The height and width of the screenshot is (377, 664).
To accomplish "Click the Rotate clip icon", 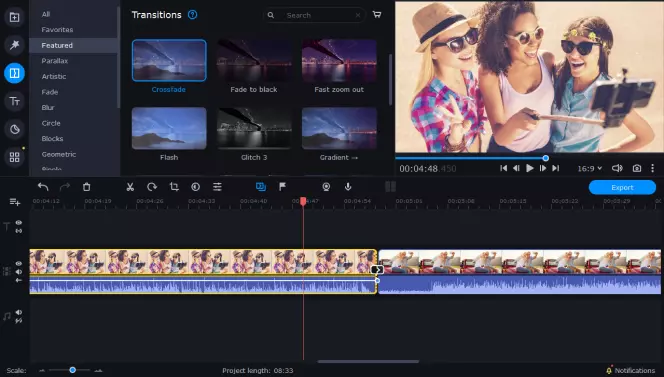I will click(152, 187).
